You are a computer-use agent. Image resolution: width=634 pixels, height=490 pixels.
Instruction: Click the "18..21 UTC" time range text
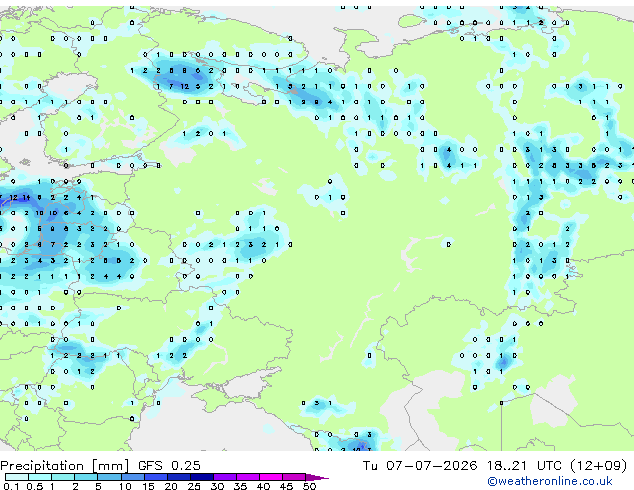click(524, 466)
